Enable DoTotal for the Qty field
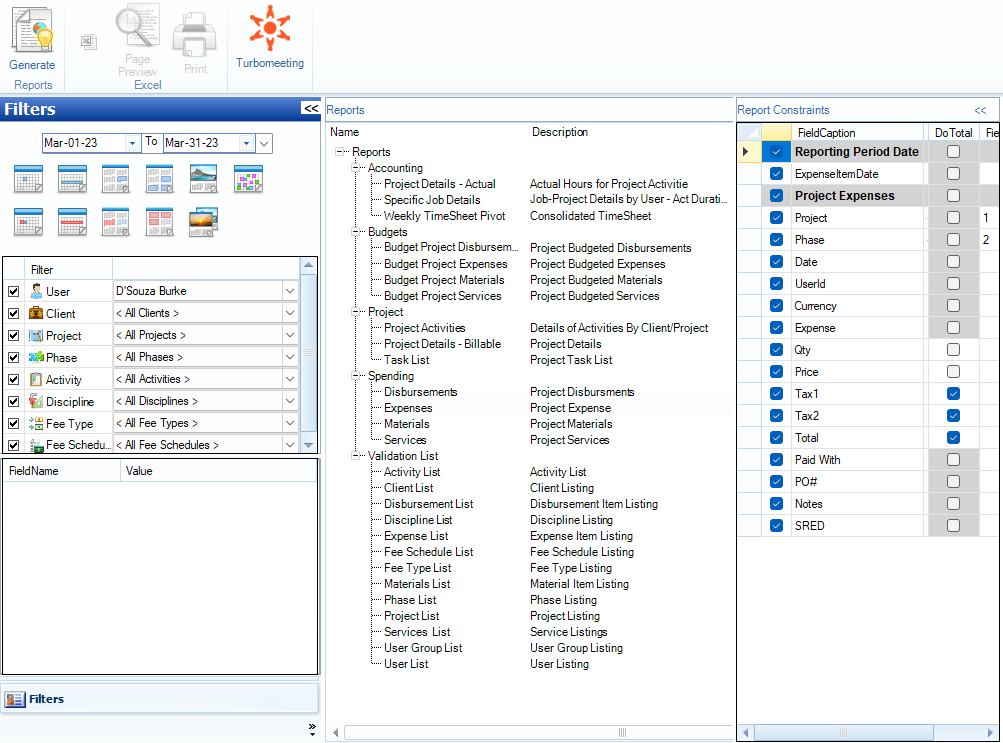This screenshot has width=1003, height=743. [953, 349]
